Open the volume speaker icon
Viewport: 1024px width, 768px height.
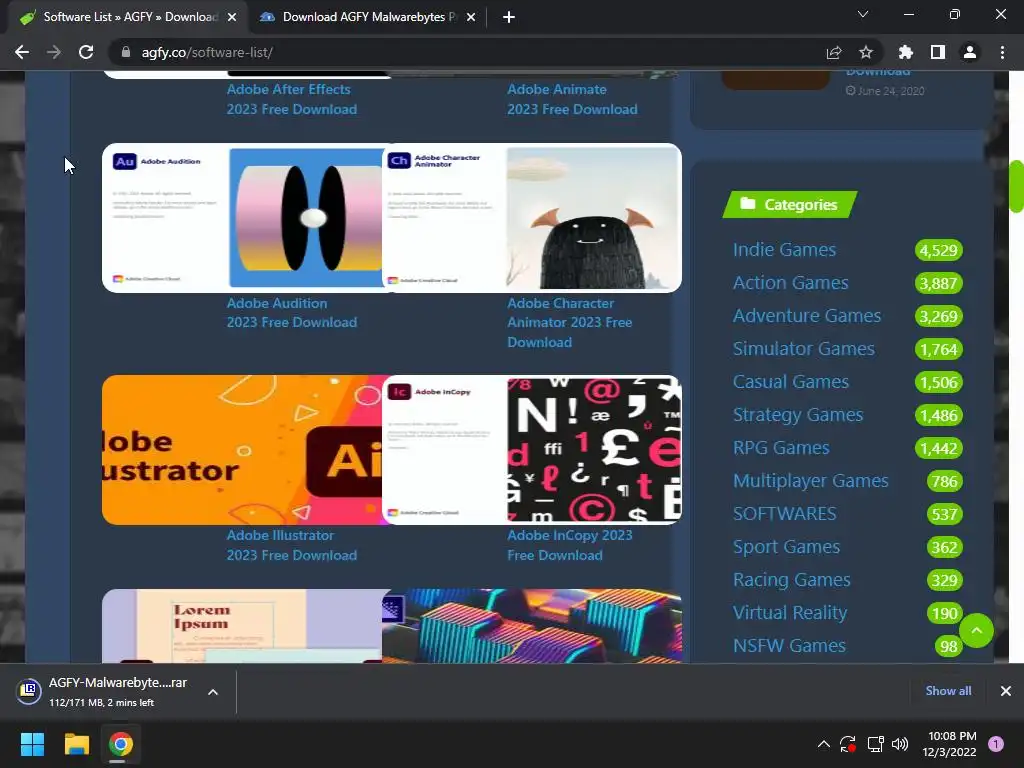900,744
